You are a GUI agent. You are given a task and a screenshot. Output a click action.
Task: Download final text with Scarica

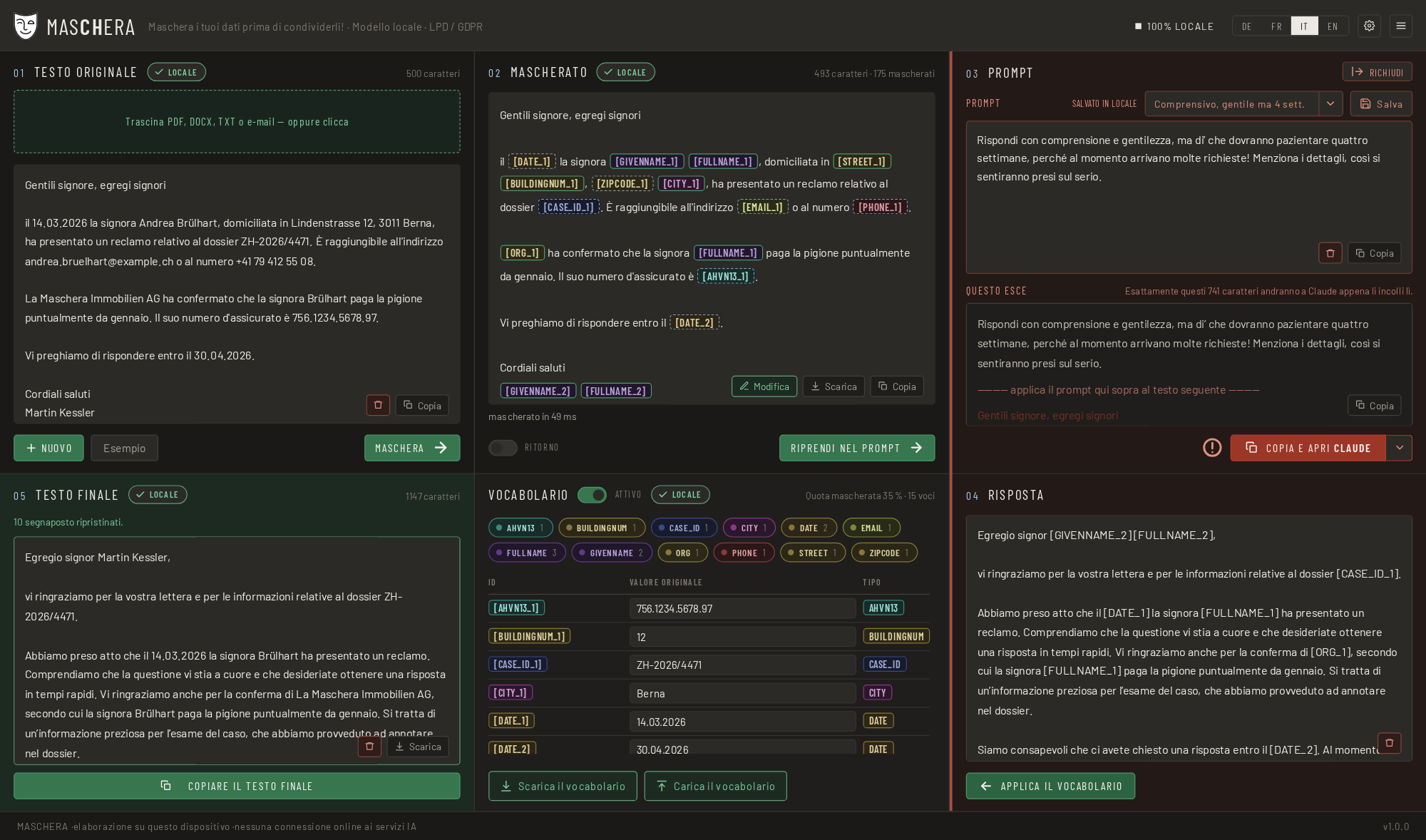coord(418,747)
